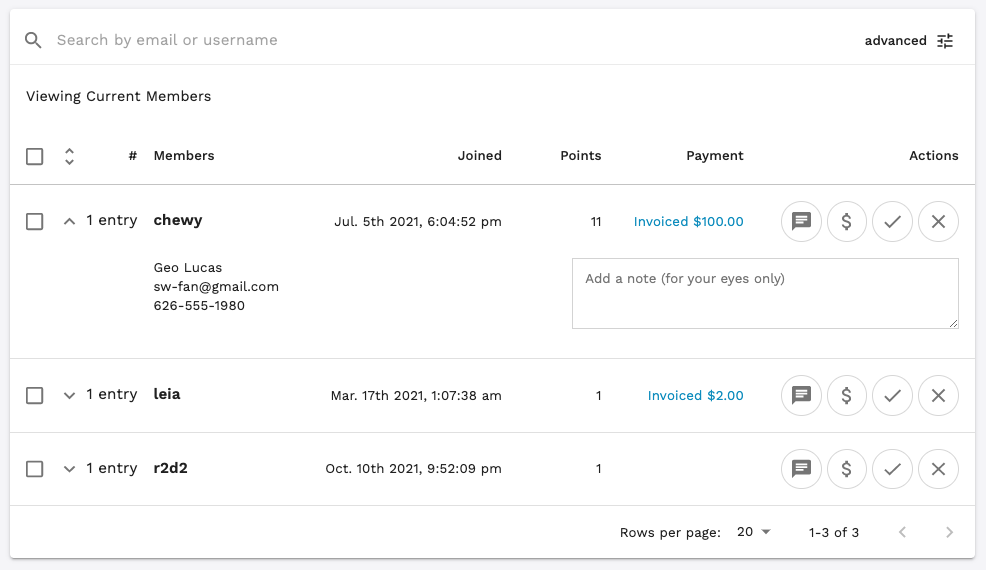Click the private note text area
Image resolution: width=986 pixels, height=570 pixels.
tap(765, 293)
